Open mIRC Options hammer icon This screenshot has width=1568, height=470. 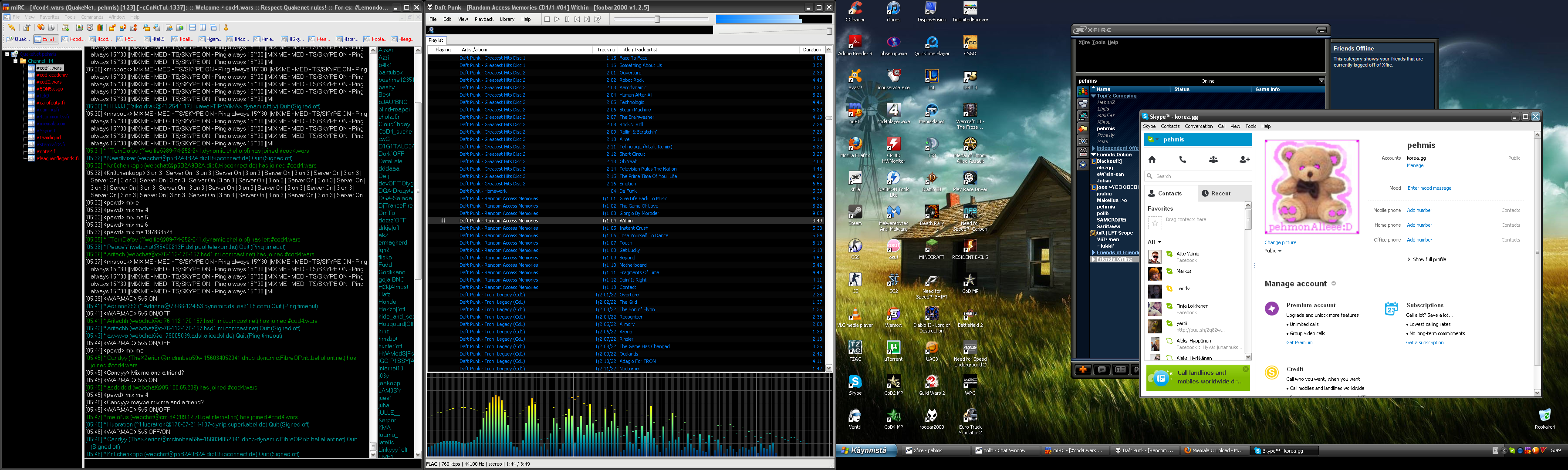27,28
